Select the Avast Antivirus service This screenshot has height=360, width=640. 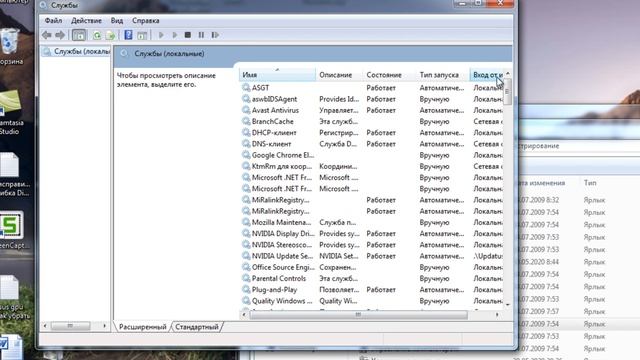pos(275,110)
